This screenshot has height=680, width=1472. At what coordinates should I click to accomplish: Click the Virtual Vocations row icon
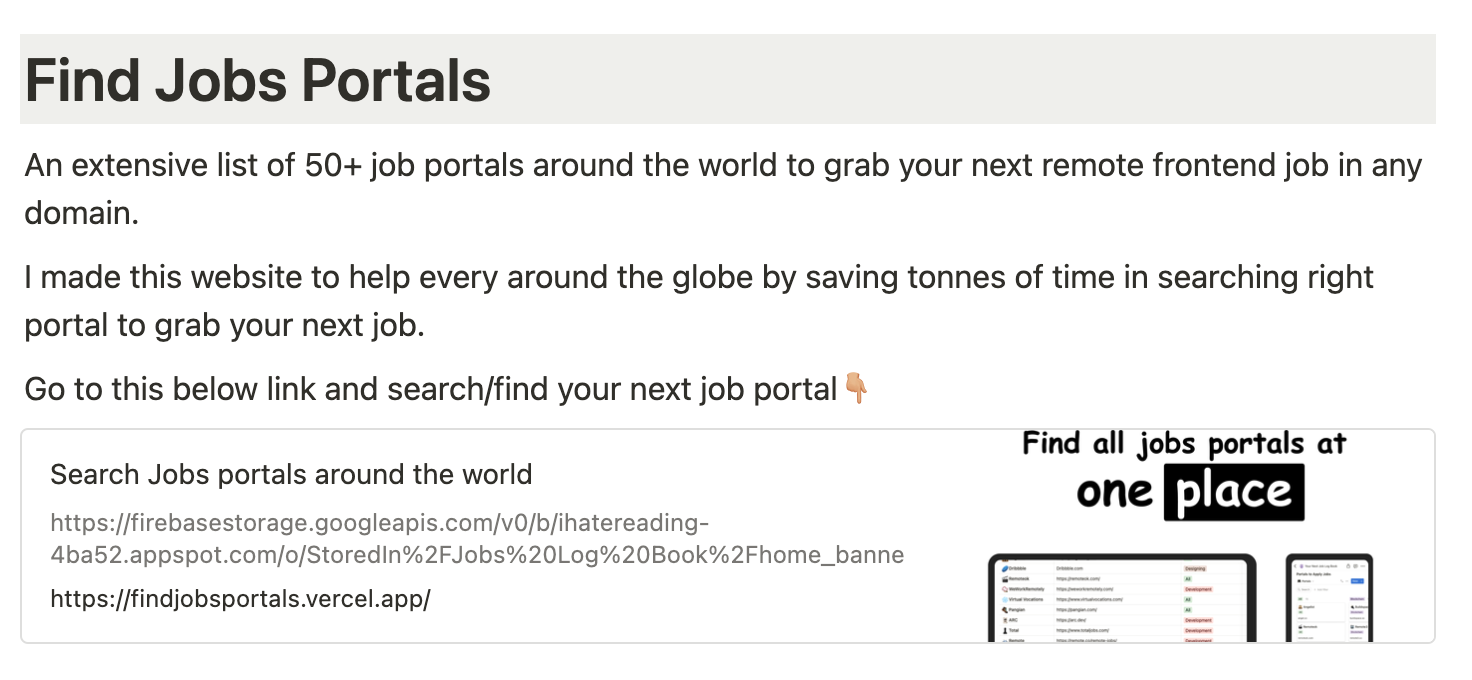[x=1007, y=599]
